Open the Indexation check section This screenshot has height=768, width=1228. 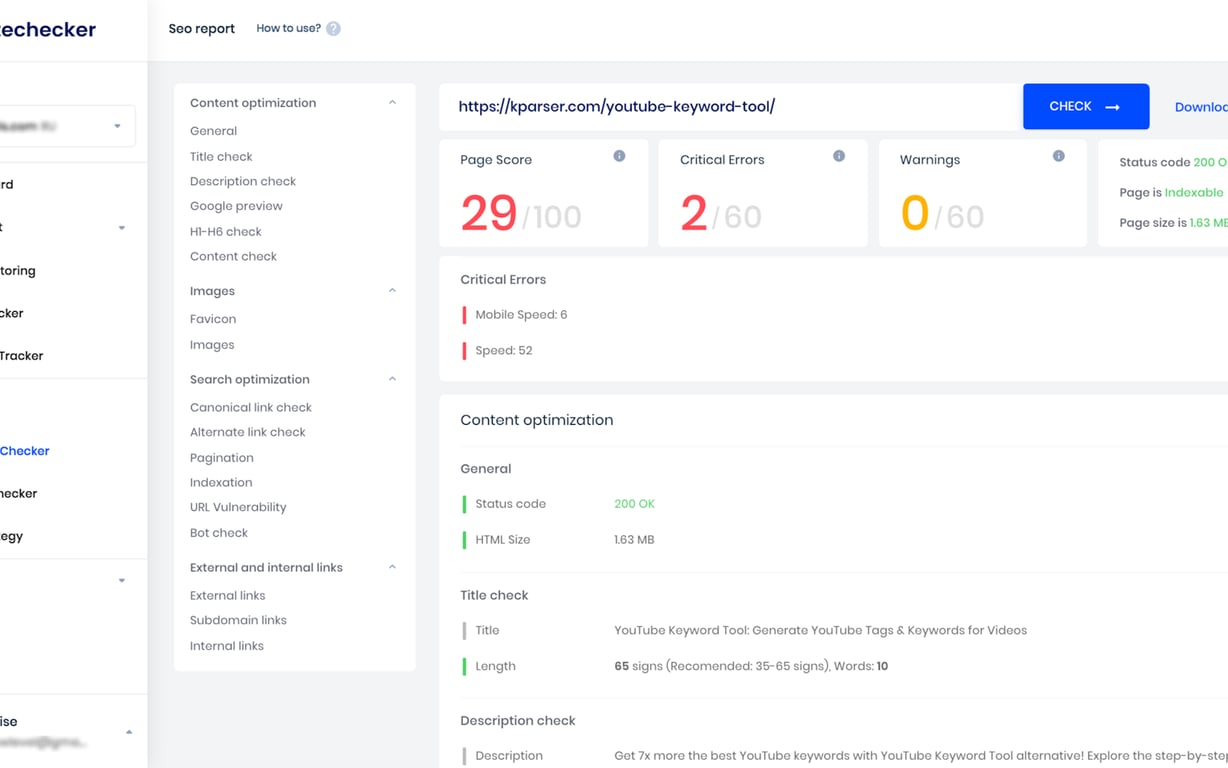221,482
